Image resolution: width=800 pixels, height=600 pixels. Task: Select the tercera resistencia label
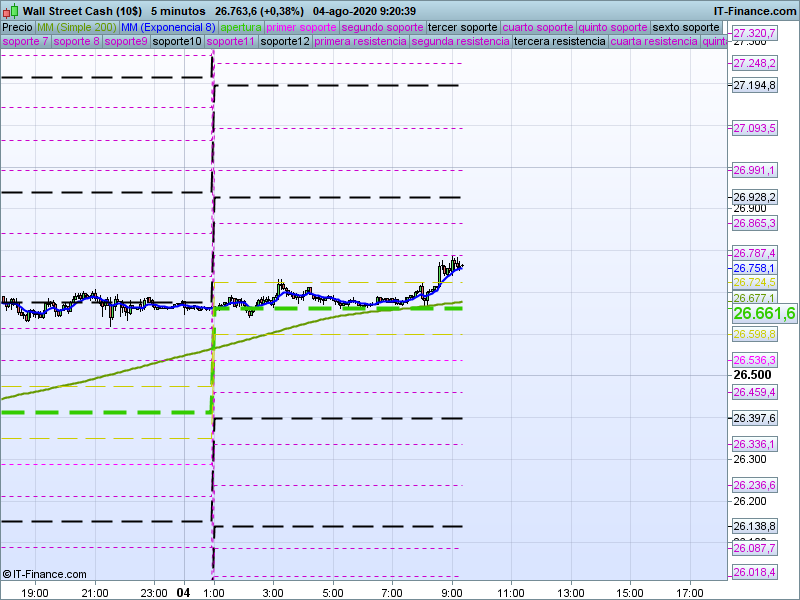(x=559, y=42)
